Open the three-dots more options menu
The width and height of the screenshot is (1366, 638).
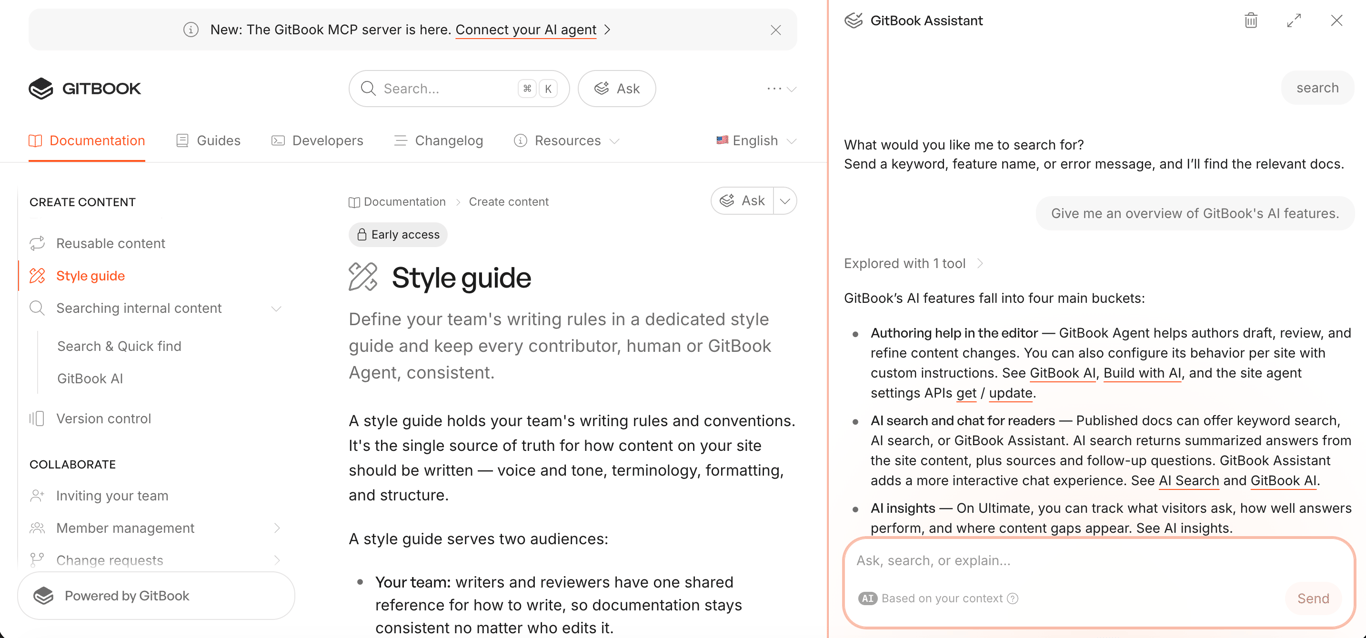coord(781,88)
